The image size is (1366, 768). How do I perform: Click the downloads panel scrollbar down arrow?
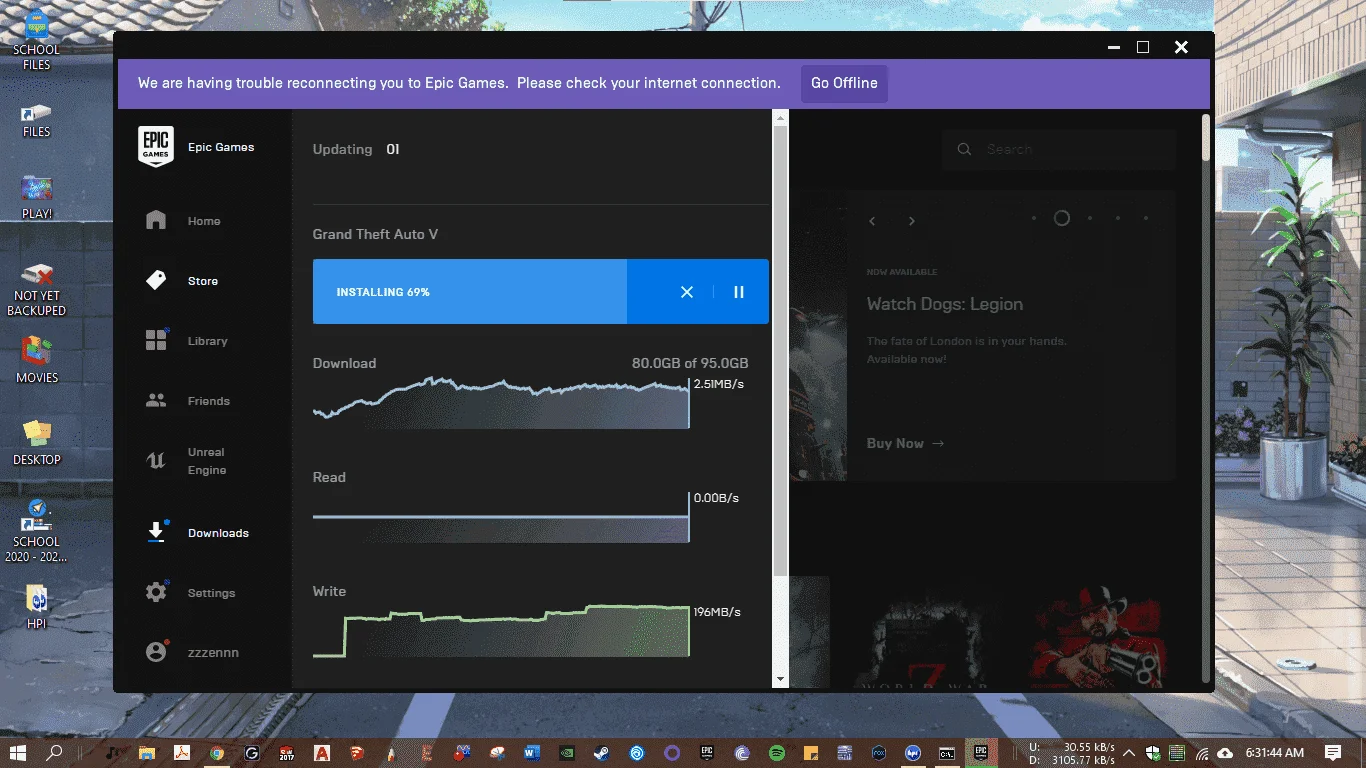pos(781,679)
